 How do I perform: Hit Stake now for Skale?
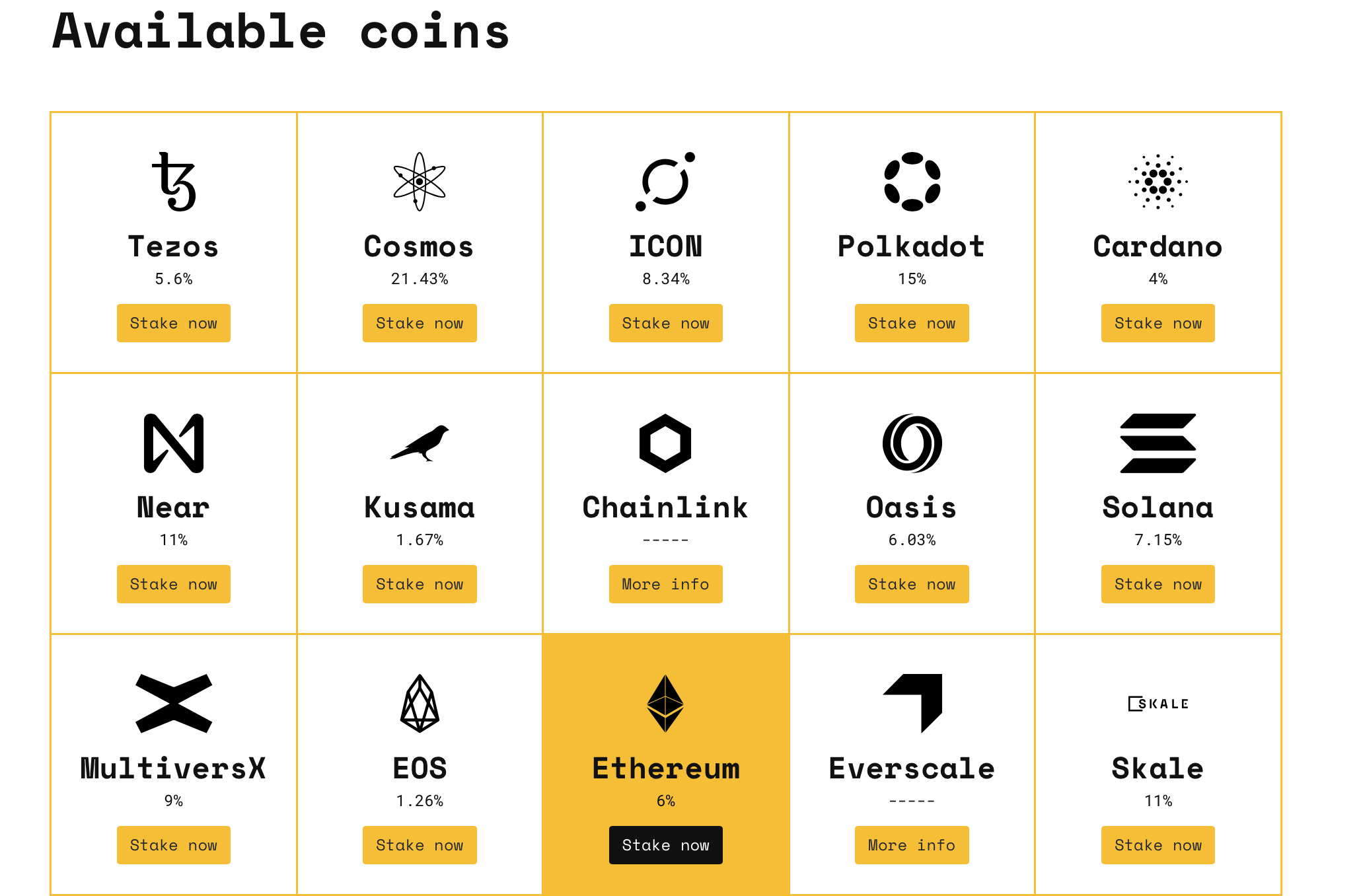coord(1158,845)
